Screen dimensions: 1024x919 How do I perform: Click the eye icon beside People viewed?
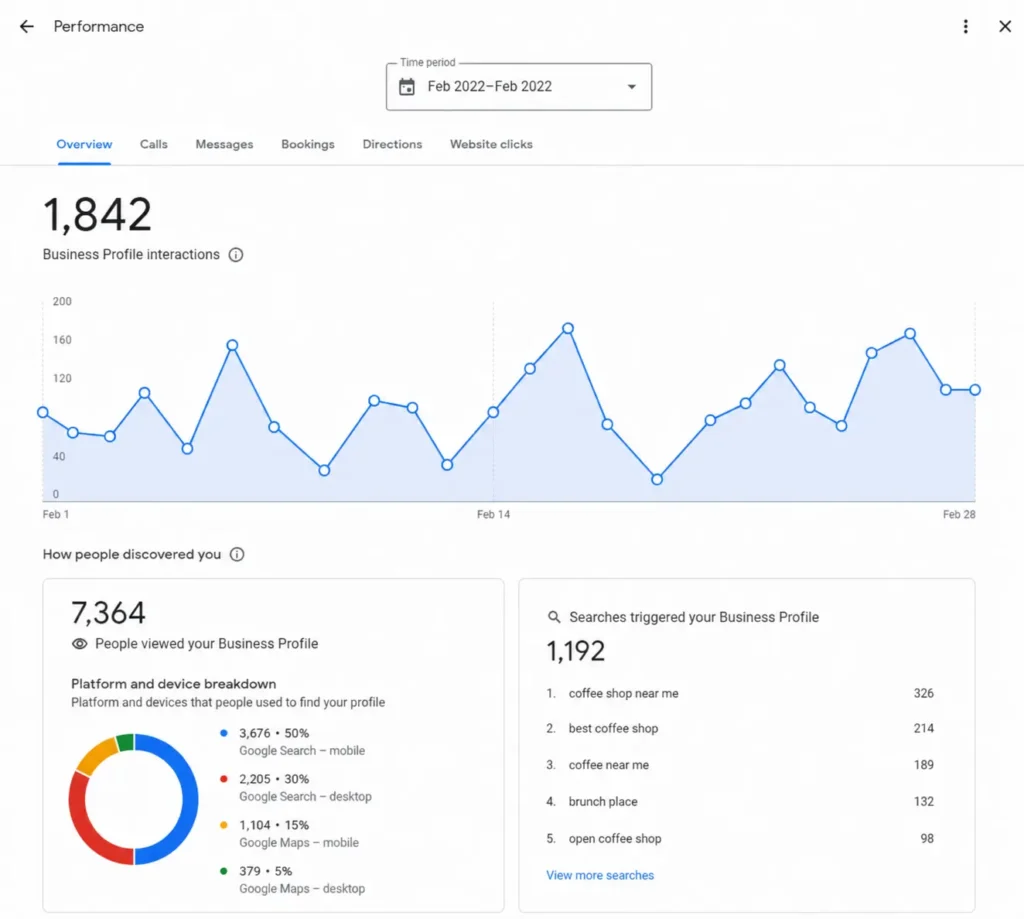(80, 644)
